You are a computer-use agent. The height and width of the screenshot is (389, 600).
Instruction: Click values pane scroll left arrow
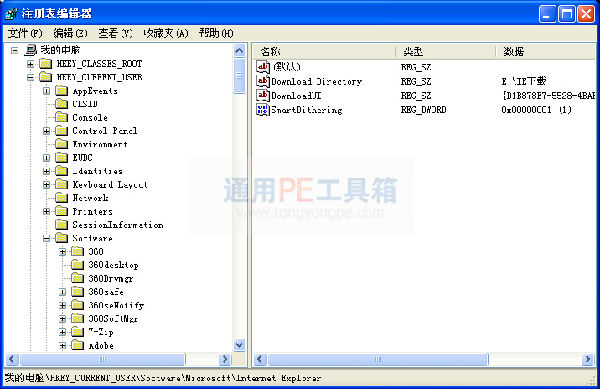(260, 359)
